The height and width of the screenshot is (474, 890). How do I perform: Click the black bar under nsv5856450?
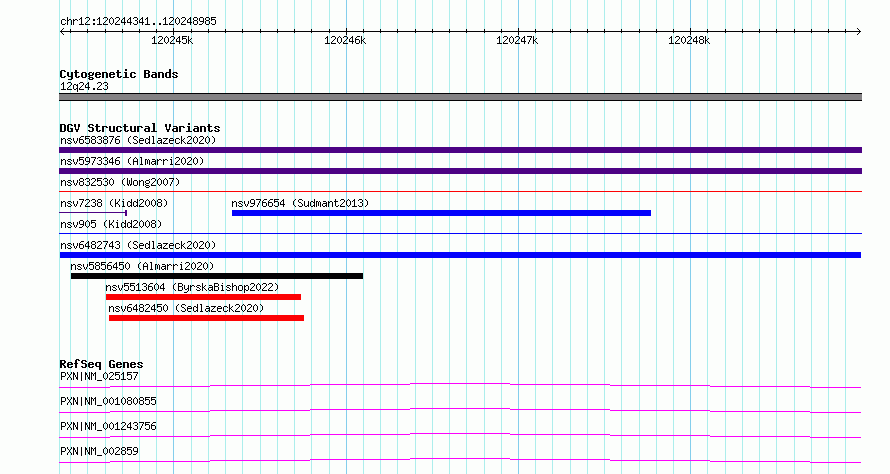pyautogui.click(x=217, y=276)
